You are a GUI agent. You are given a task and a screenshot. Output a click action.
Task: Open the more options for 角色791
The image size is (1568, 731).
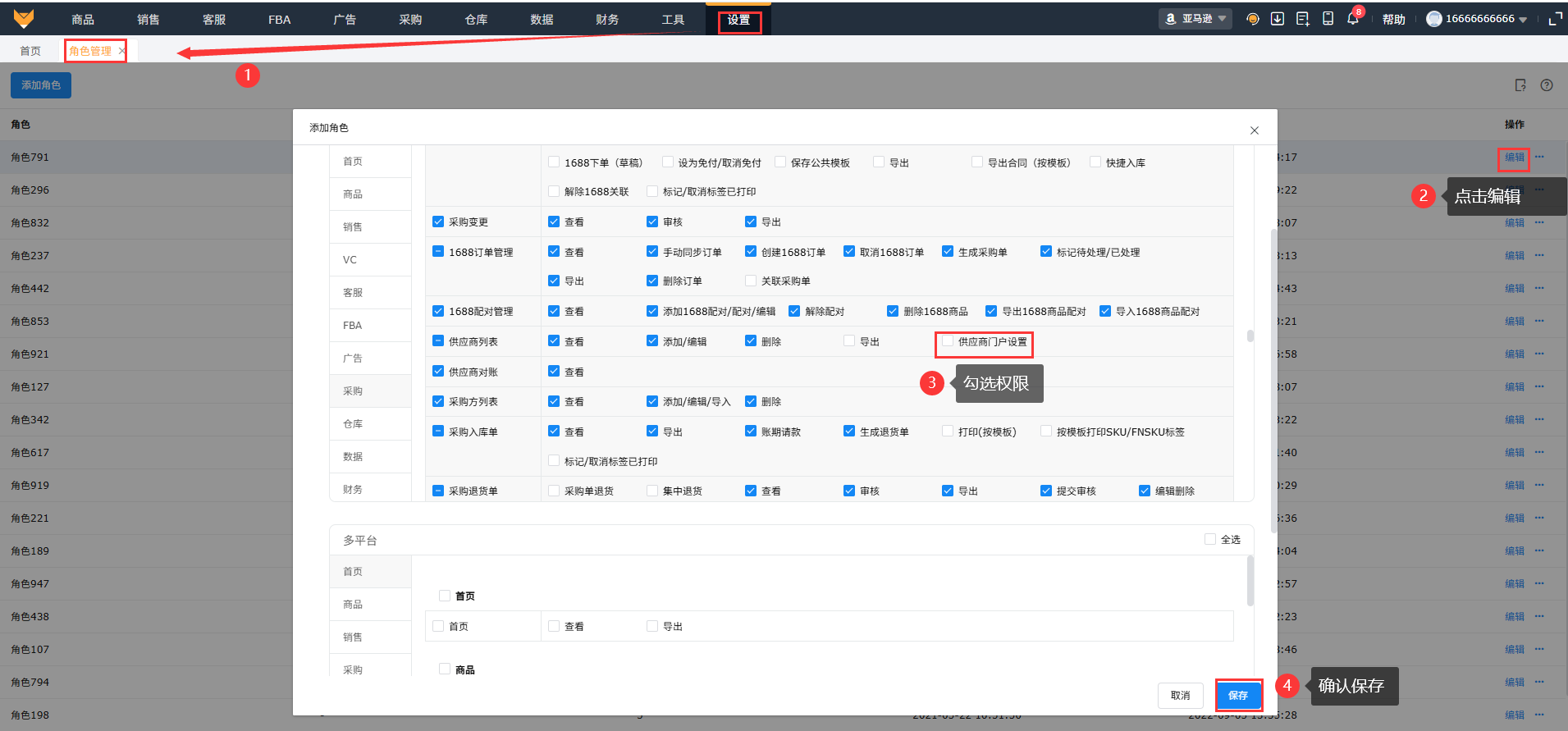tap(1539, 157)
